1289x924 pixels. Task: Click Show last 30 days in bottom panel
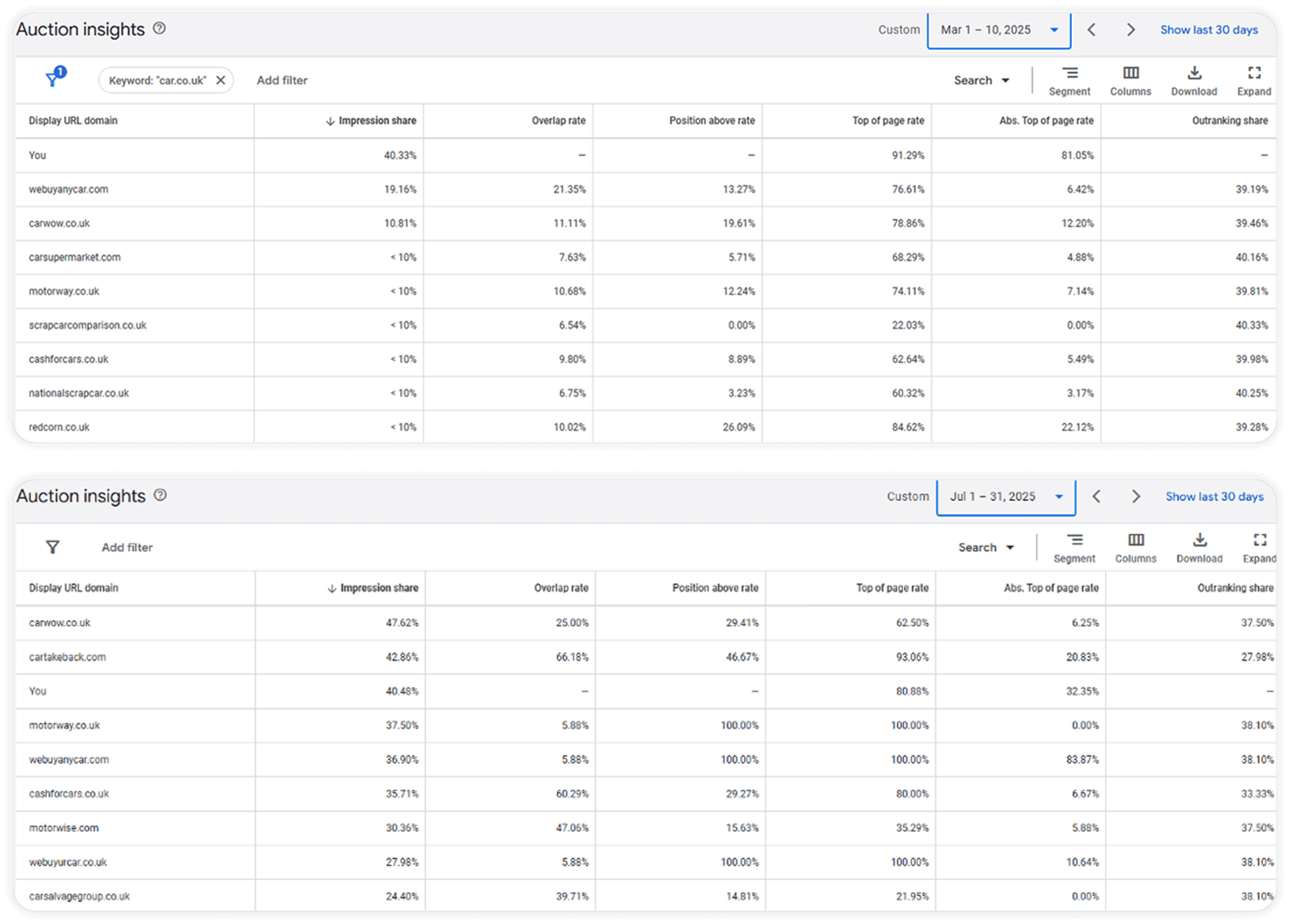click(1214, 496)
